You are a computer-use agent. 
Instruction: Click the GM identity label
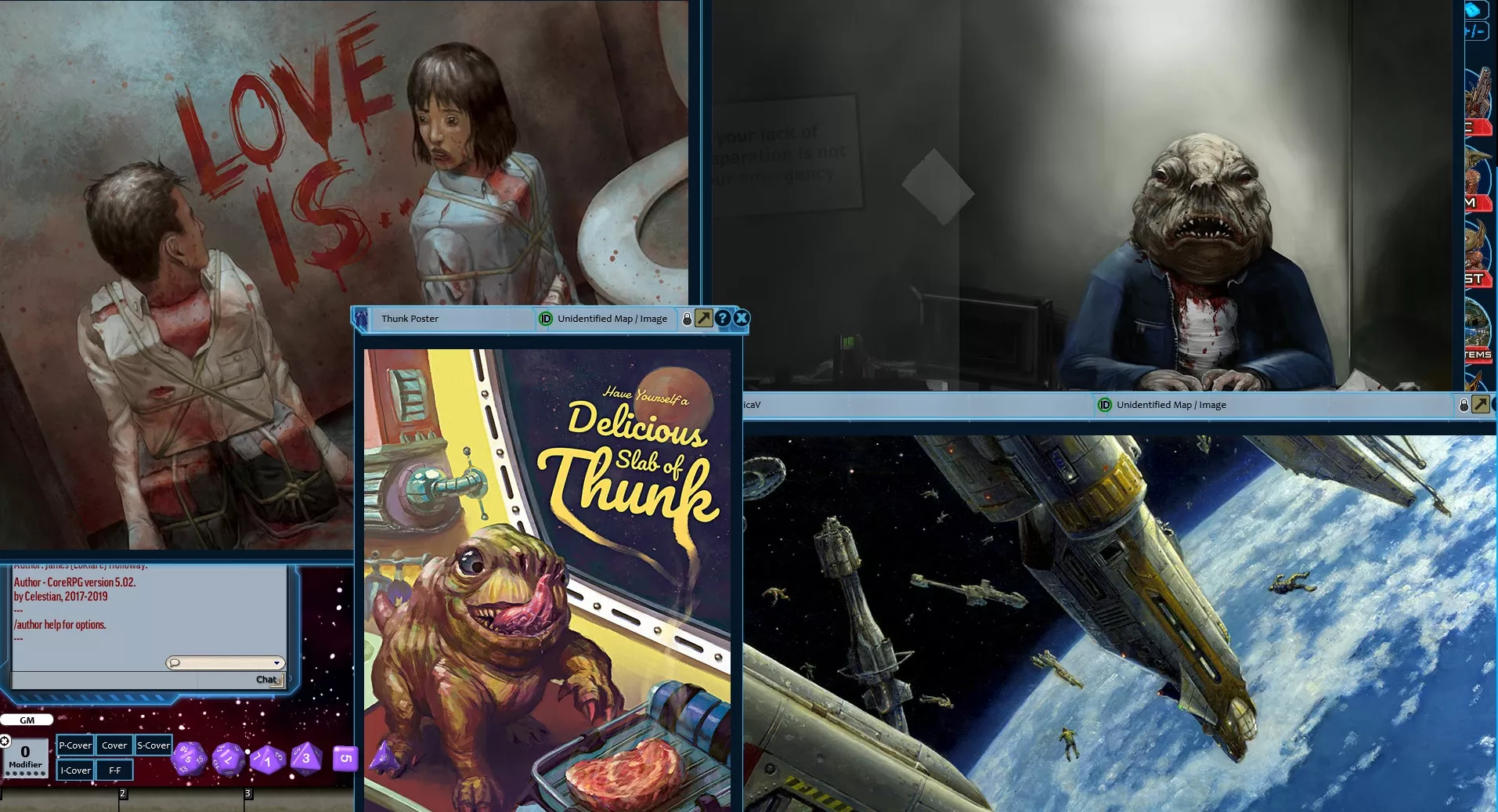coord(27,720)
